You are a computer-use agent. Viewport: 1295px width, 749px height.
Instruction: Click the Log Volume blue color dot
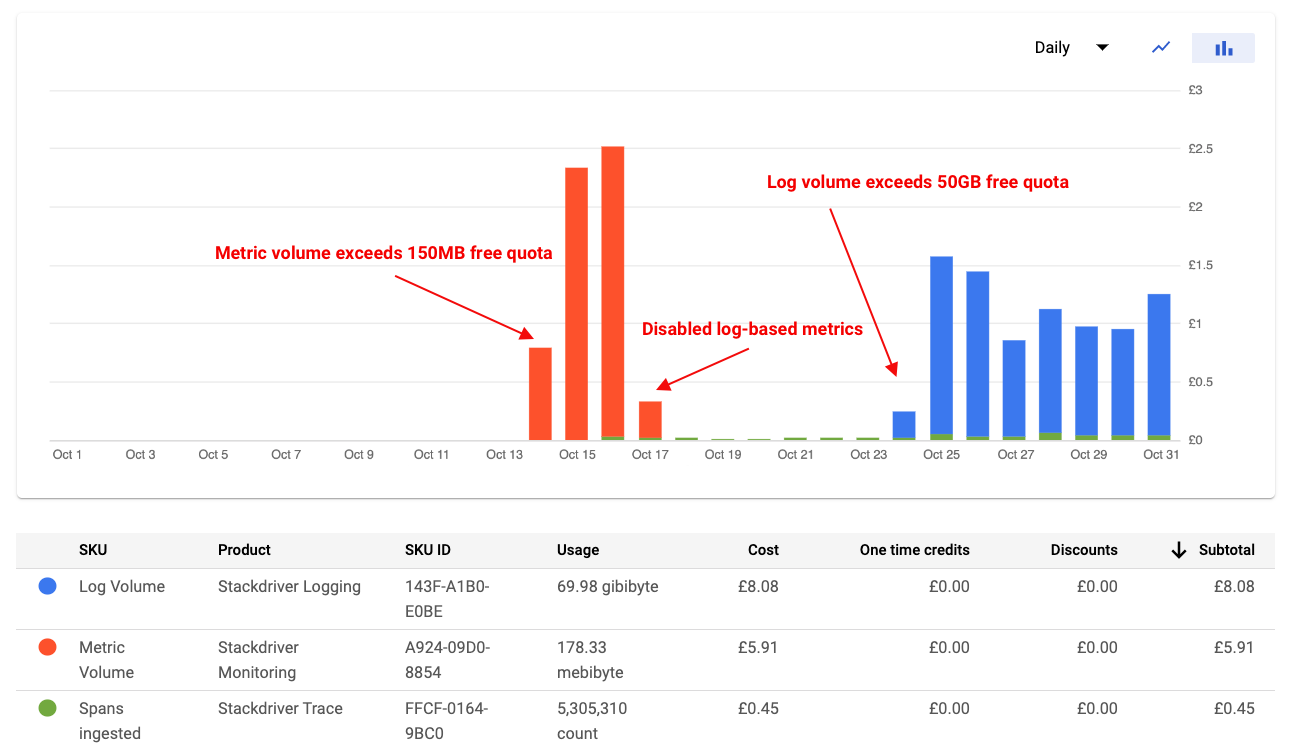coord(47,587)
